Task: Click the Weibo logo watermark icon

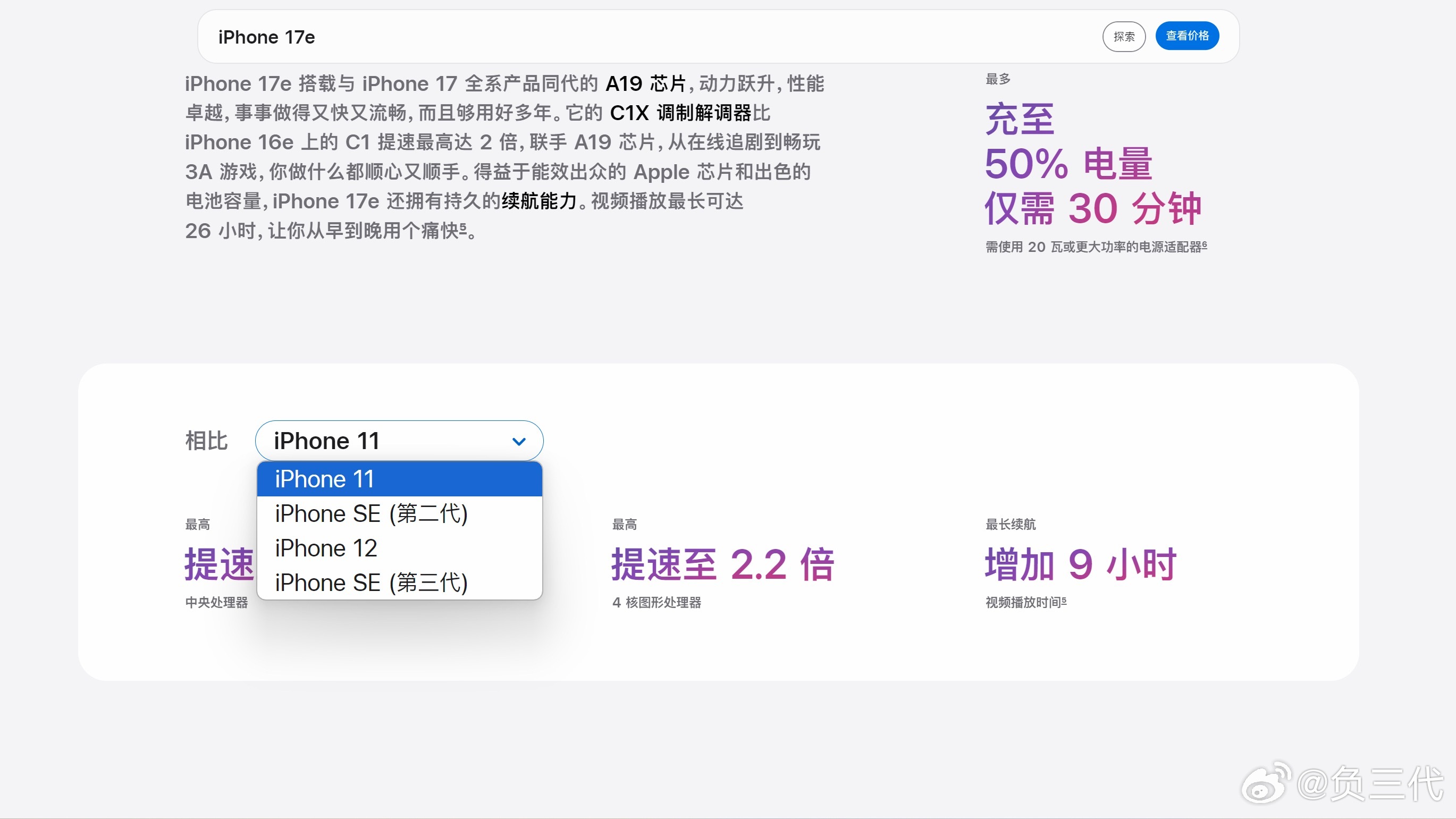Action: coord(1265,783)
